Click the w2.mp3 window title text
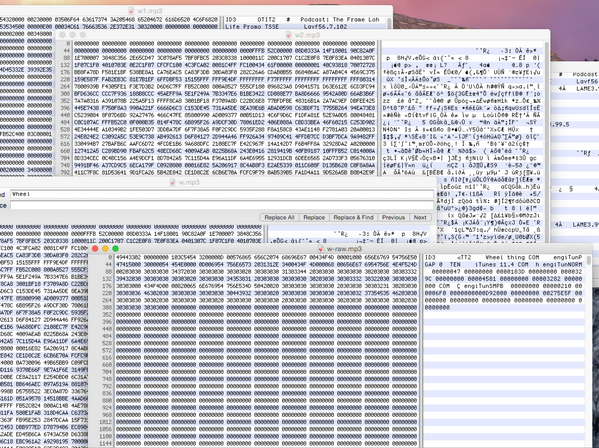Viewport: 599px width, 448px height. pos(307,35)
